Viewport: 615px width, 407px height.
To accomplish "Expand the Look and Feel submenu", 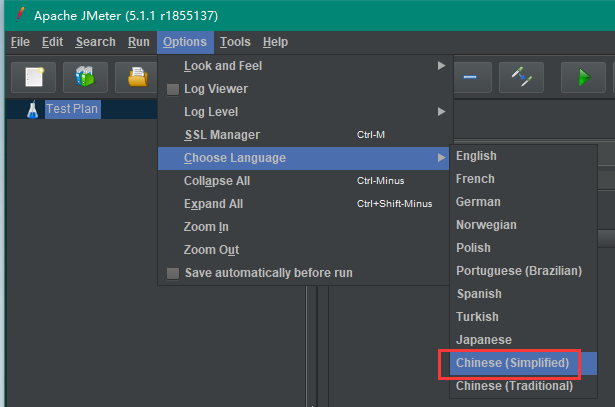I will tap(303, 66).
